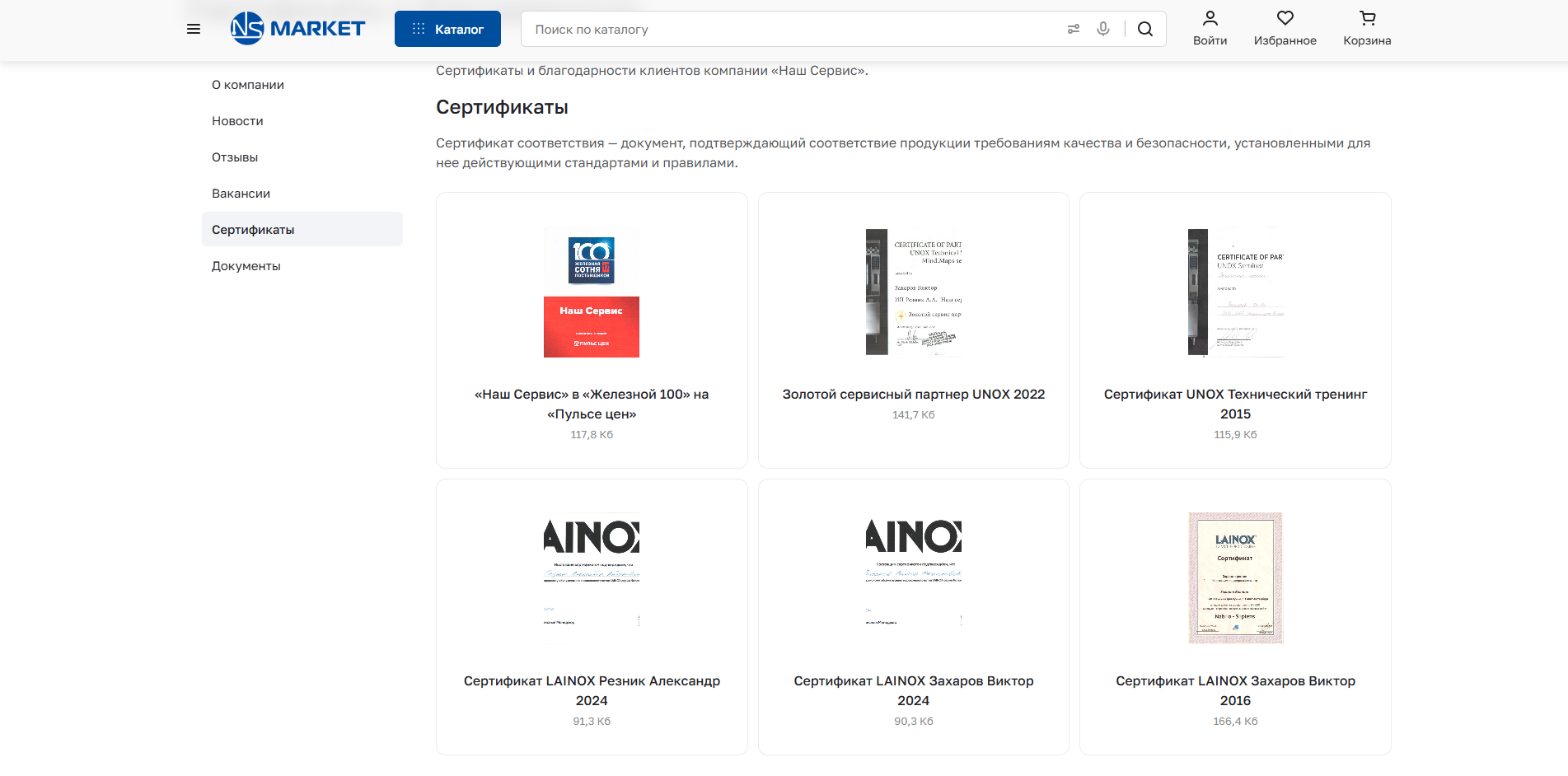The width and height of the screenshot is (1568, 776).
Task: Click the 91,3 Кб file size
Action: (592, 722)
